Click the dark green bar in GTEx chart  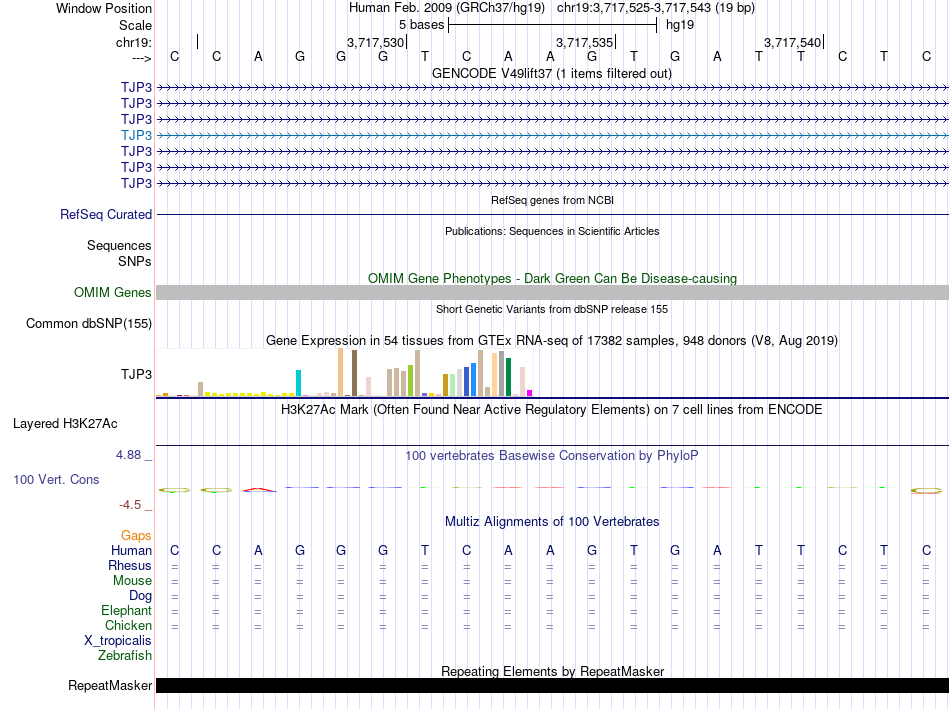(x=508, y=377)
